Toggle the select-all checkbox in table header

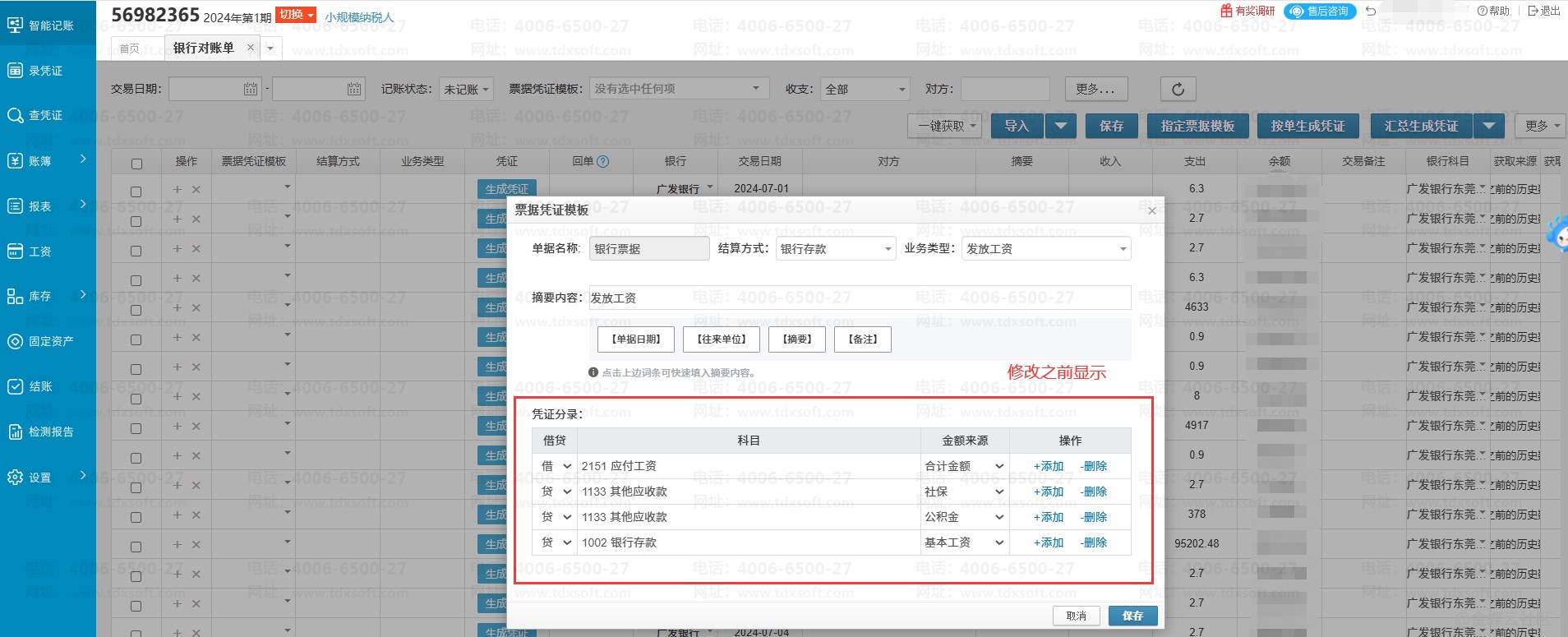[x=136, y=164]
